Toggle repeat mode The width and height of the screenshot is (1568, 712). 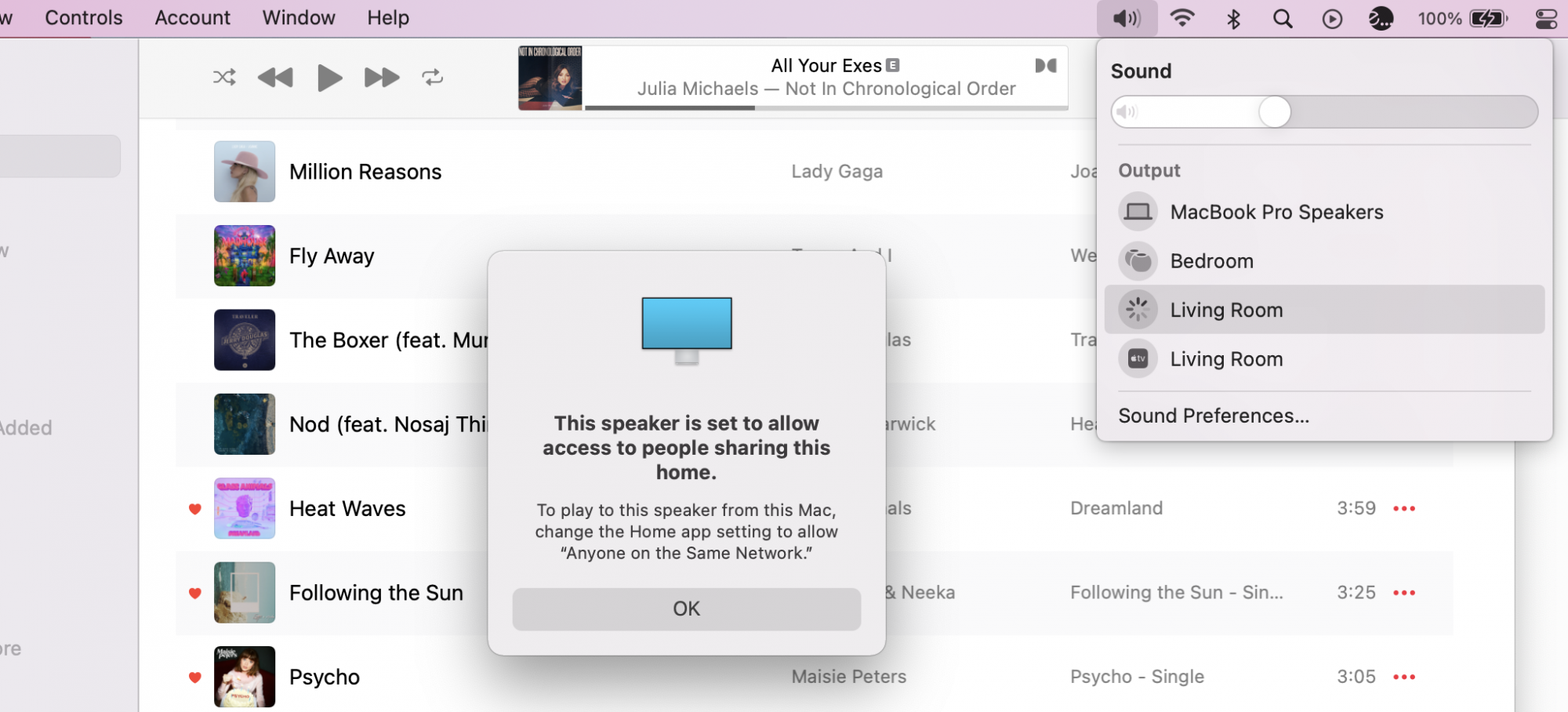[x=433, y=77]
